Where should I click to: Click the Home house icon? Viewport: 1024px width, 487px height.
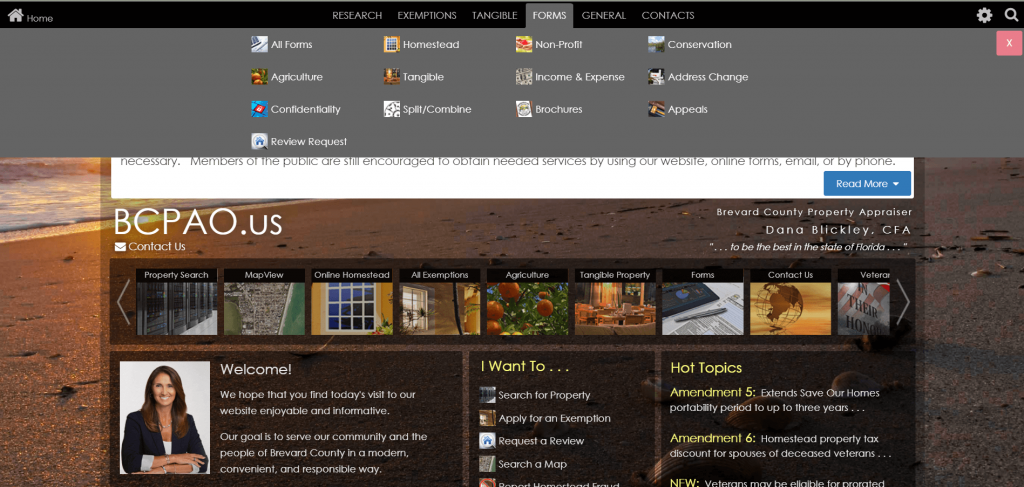[x=15, y=16]
